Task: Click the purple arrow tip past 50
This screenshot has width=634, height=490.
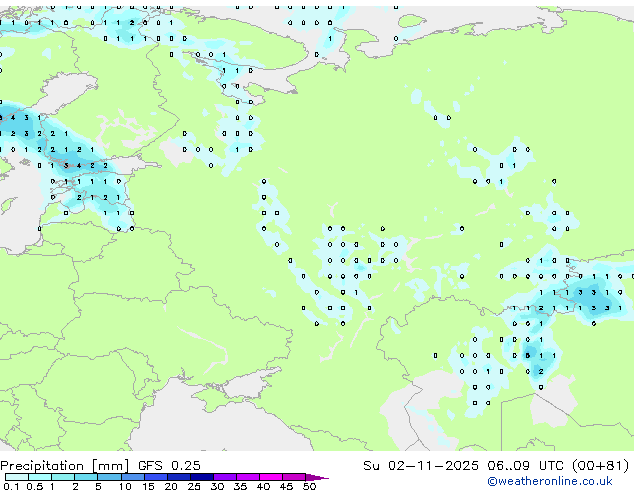Action: click(x=317, y=477)
